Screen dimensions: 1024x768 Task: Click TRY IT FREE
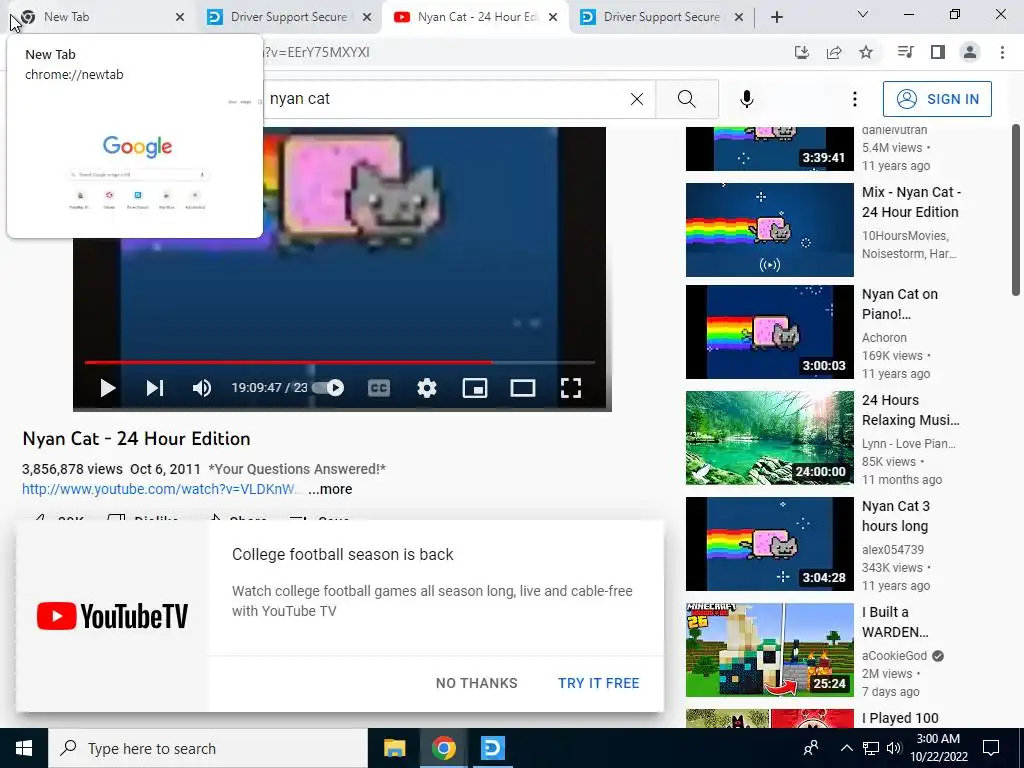(x=598, y=683)
